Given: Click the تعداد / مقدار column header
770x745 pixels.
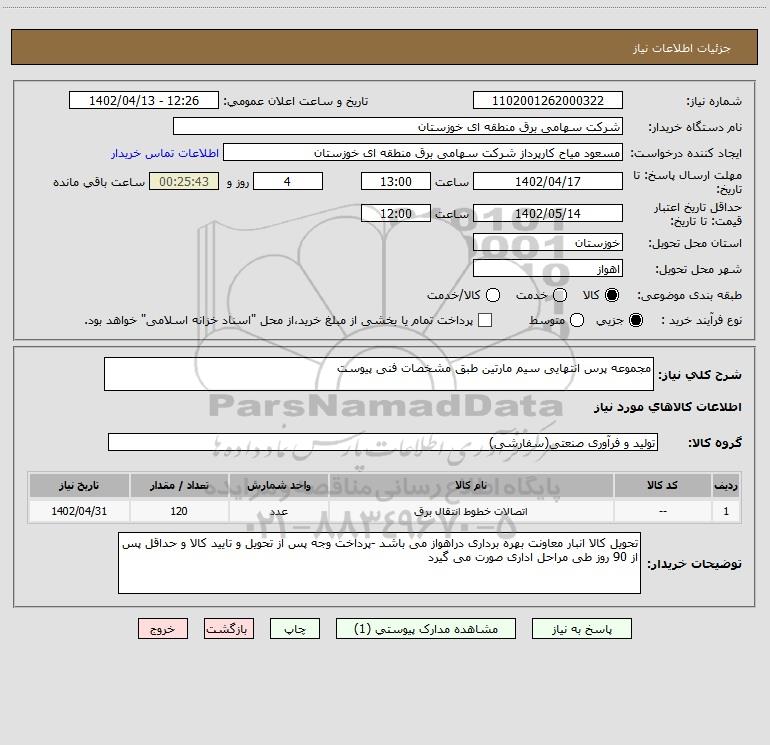Looking at the screenshot, I should (179, 485).
